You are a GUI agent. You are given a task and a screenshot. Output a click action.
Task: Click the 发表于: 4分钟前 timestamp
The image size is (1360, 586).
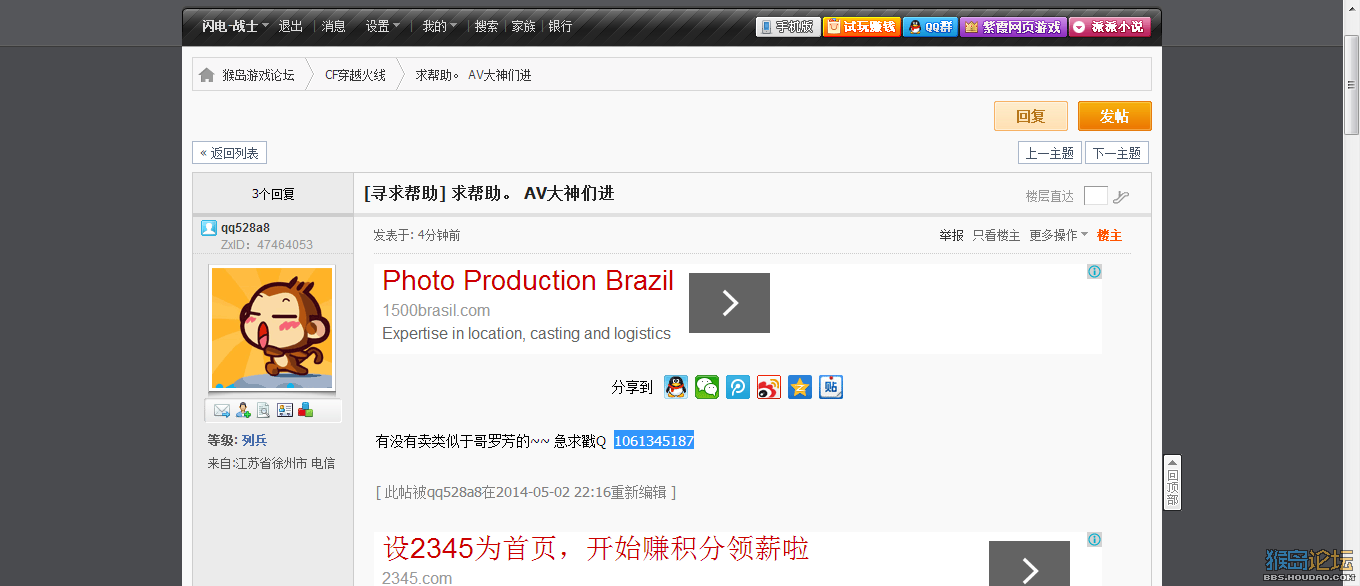point(417,235)
